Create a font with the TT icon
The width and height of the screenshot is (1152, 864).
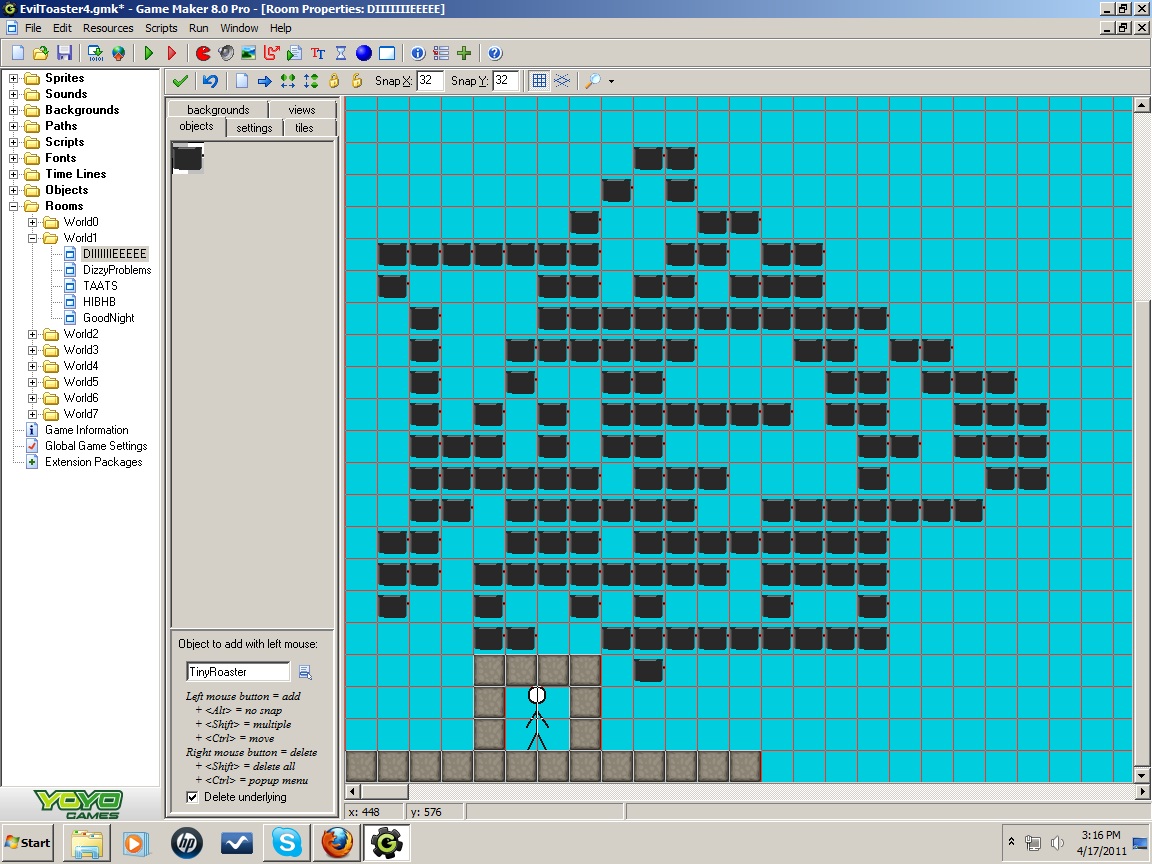[x=318, y=53]
